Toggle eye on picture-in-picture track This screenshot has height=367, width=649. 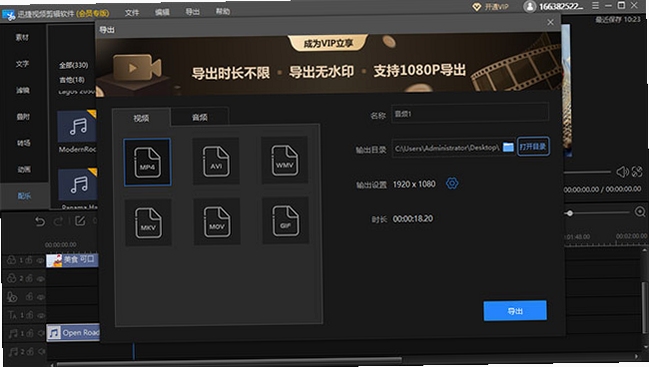[x=41, y=297]
